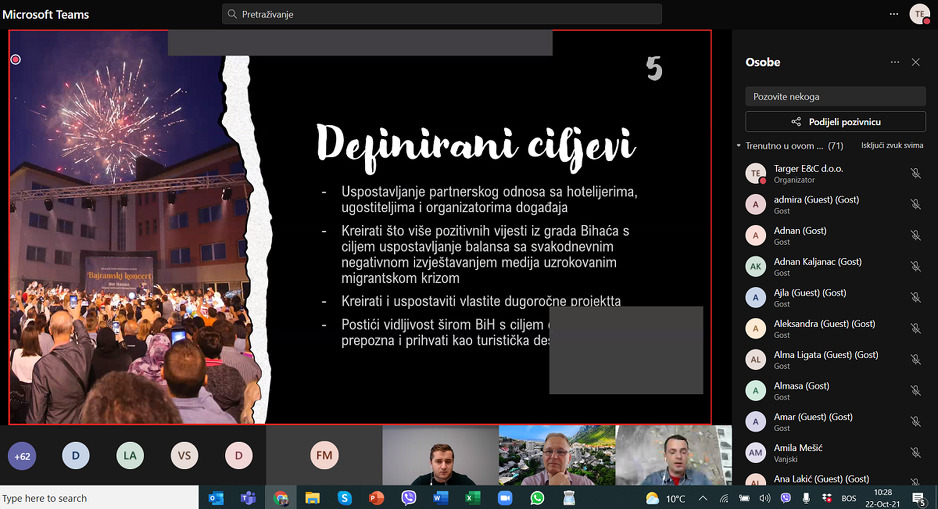938x509 pixels.
Task: Open PowerPoint from the taskbar
Action: (376, 498)
